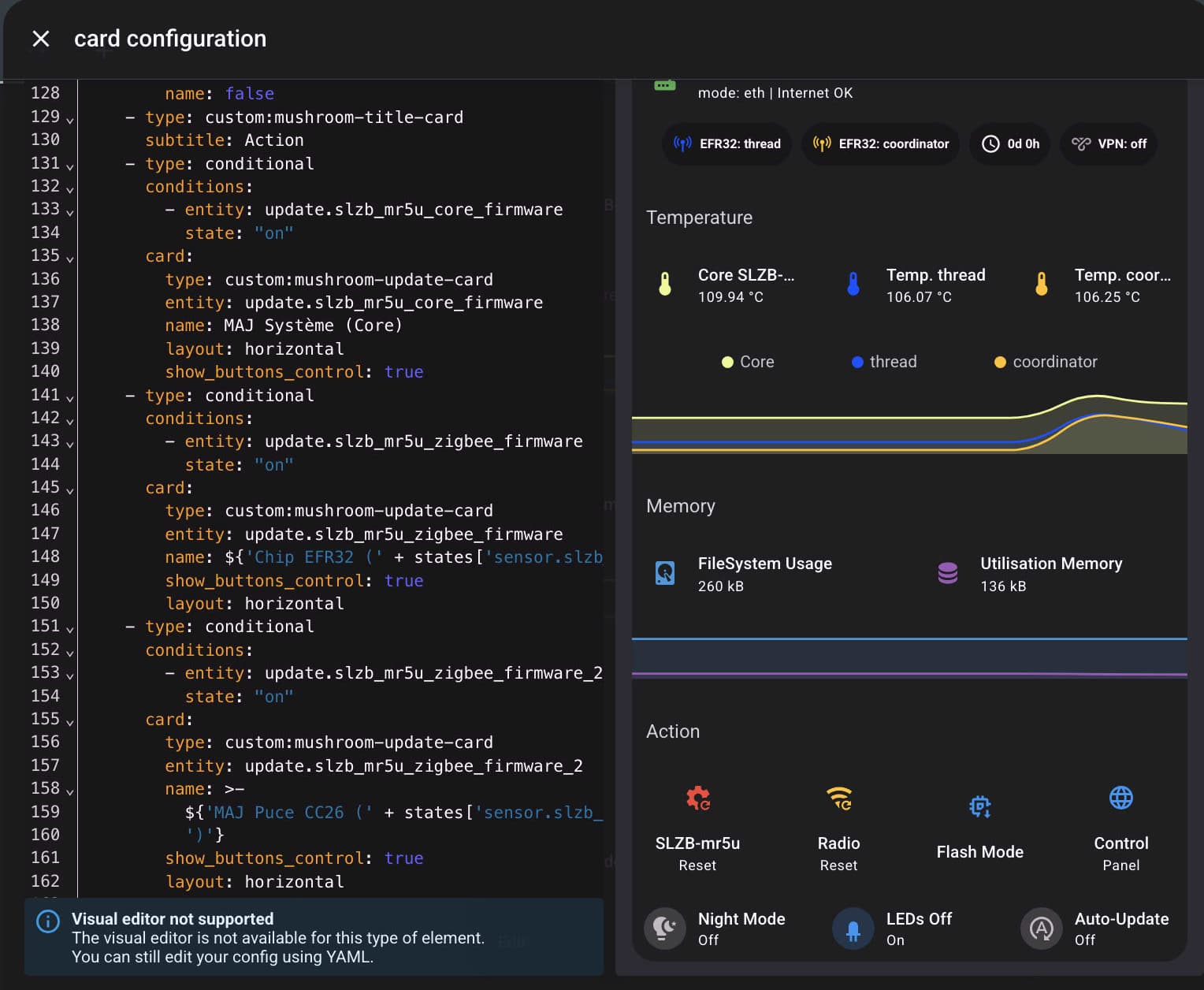Toggle Night Mode switch
The width and height of the screenshot is (1204, 990).
point(665,929)
